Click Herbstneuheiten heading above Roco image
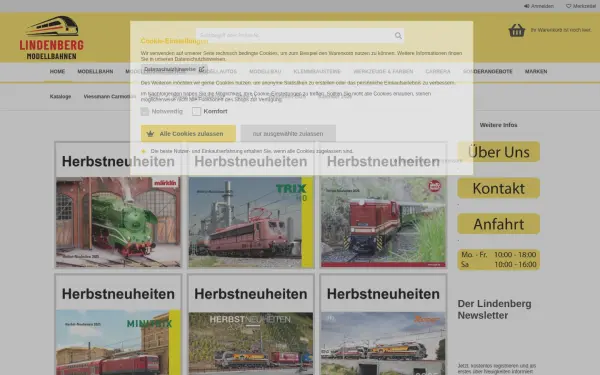The height and width of the screenshot is (375, 600). (383, 294)
